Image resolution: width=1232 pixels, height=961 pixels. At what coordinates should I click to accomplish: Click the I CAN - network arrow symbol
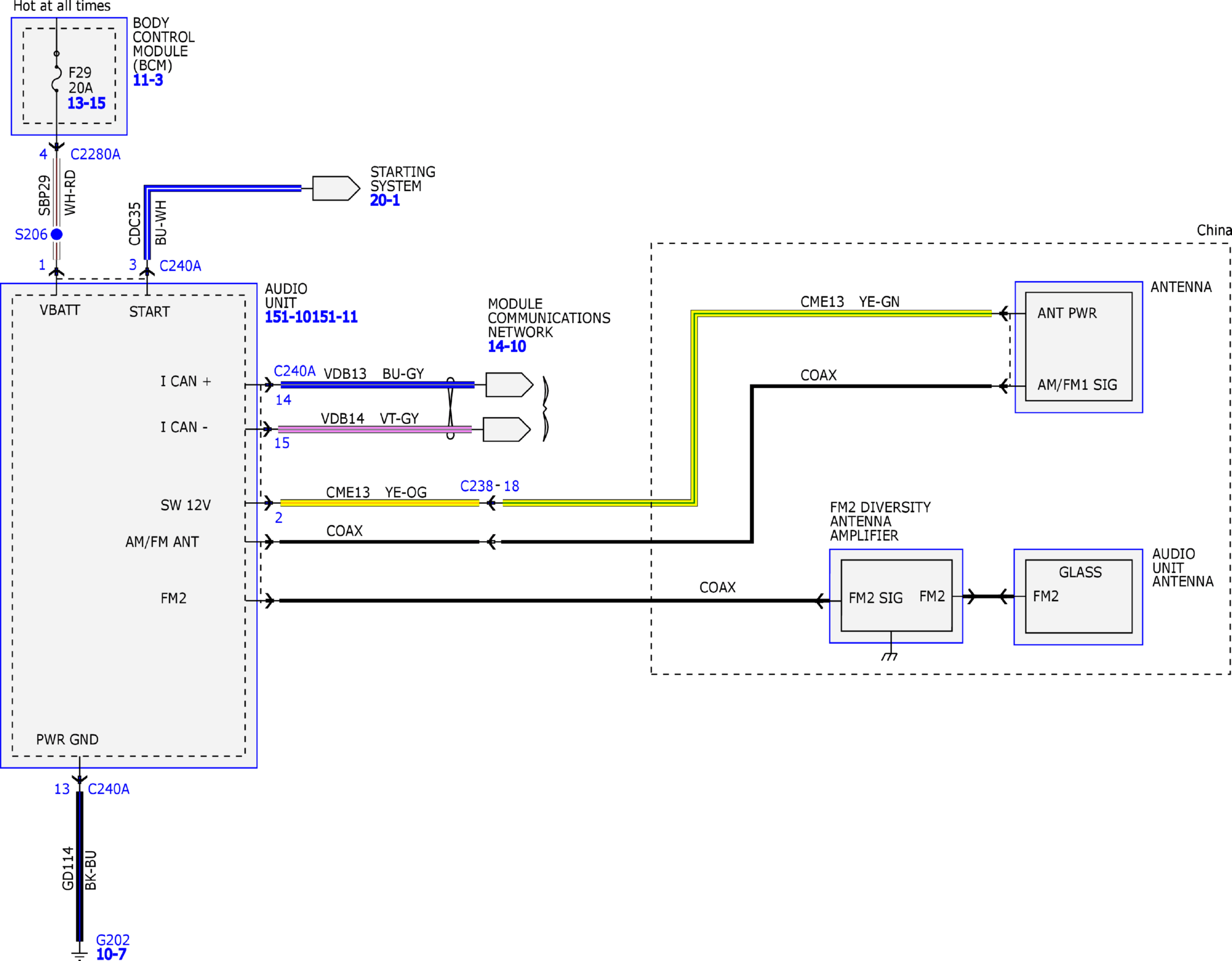506,429
